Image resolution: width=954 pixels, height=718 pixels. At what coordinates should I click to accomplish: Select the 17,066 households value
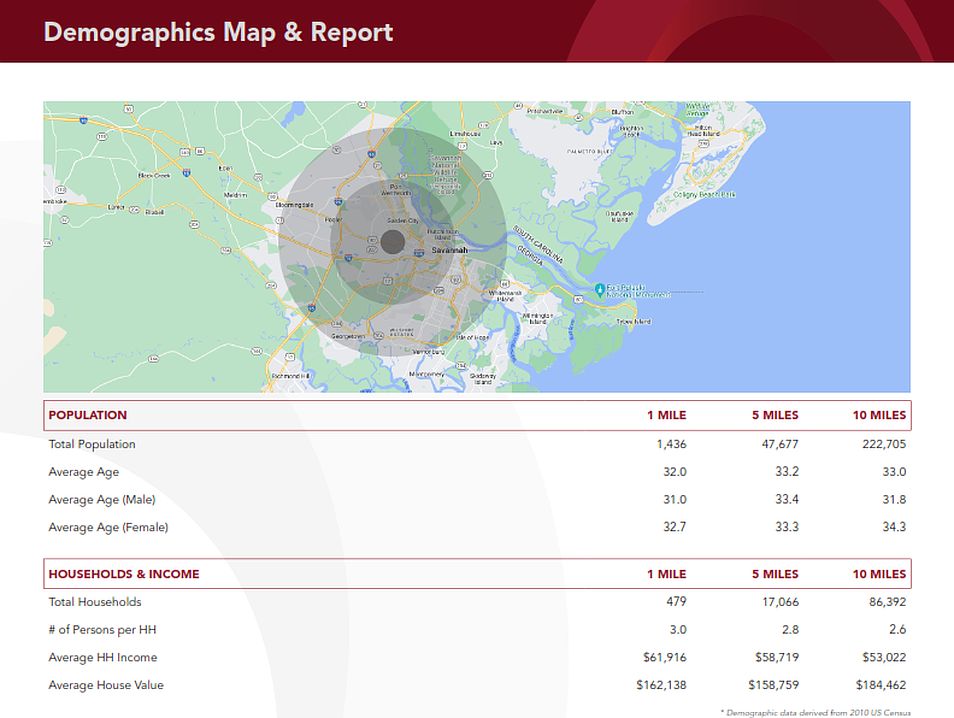[781, 602]
